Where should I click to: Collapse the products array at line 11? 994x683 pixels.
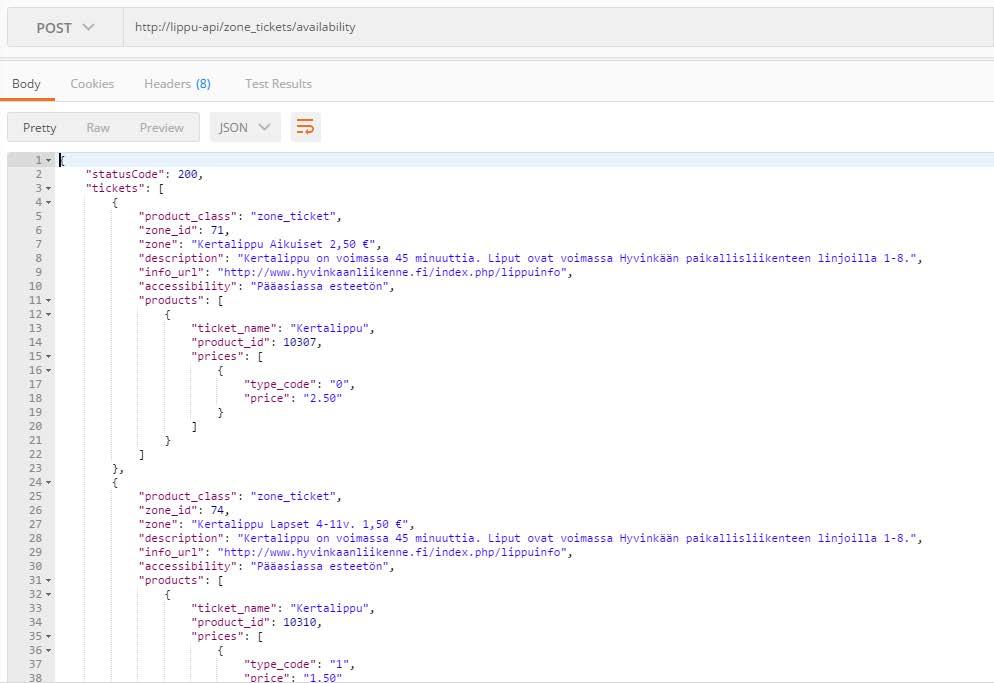click(x=49, y=301)
